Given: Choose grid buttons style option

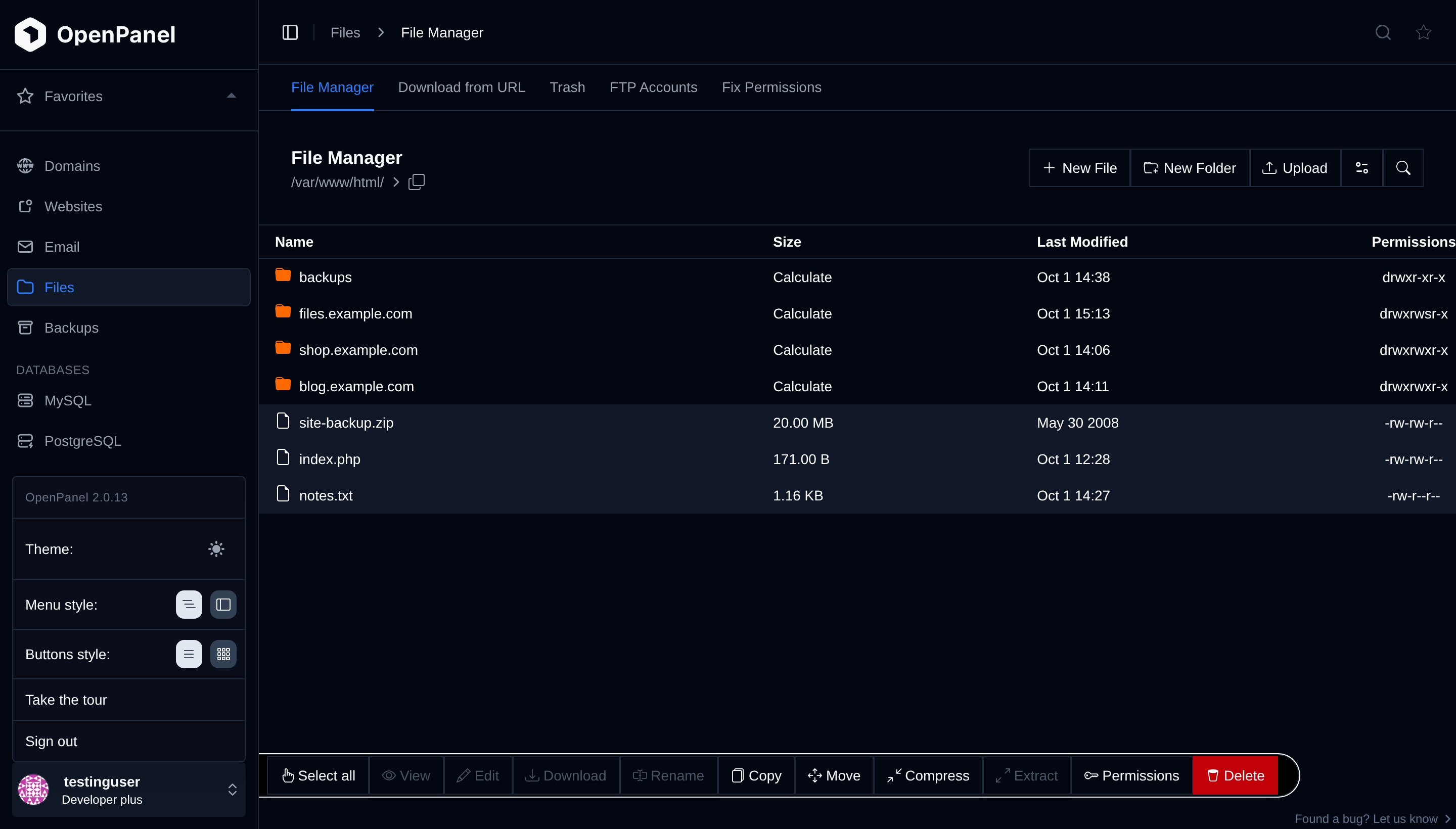Looking at the screenshot, I should [223, 654].
